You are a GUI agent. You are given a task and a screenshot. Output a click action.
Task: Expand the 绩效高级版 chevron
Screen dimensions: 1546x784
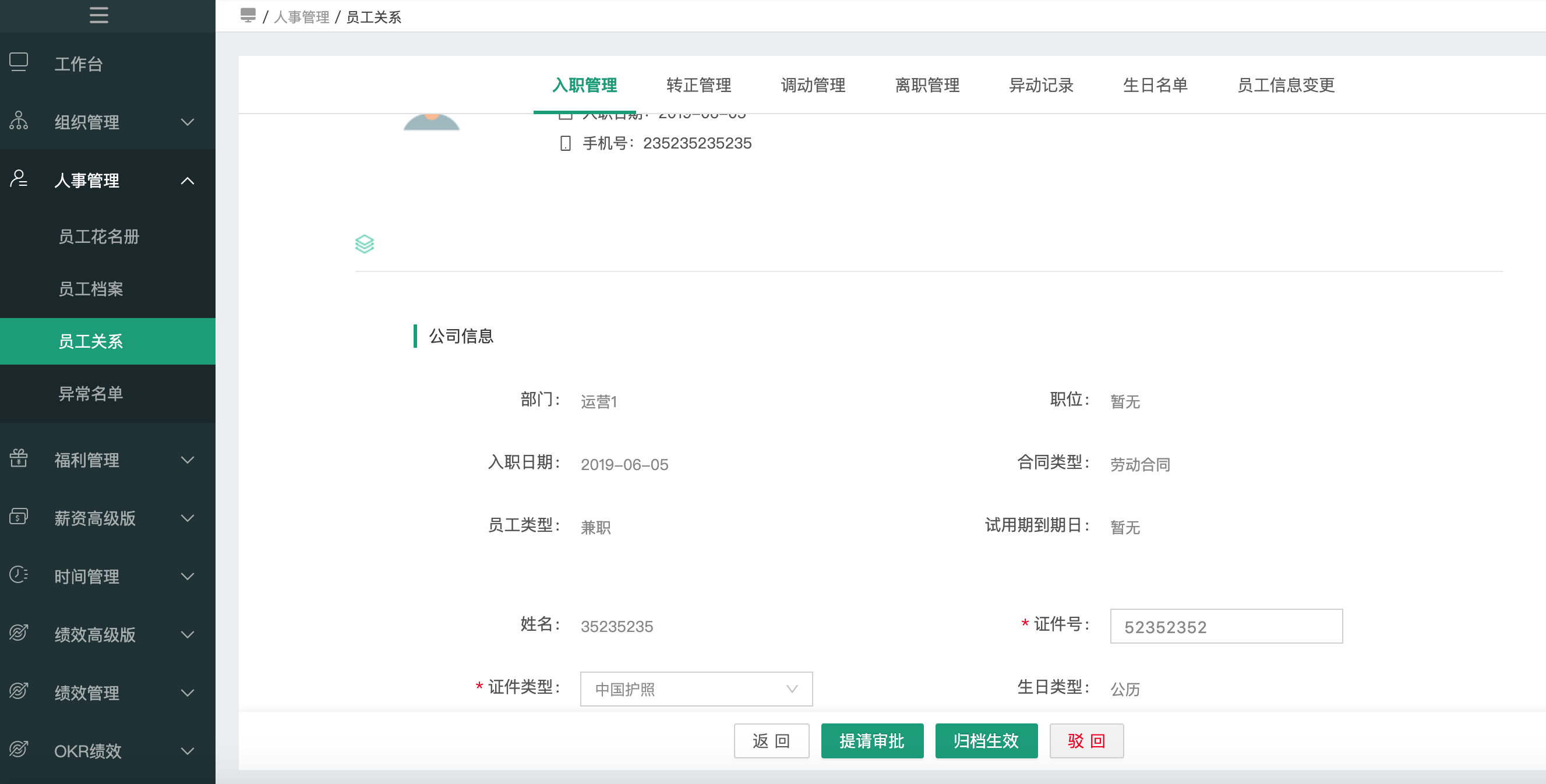pos(188,635)
